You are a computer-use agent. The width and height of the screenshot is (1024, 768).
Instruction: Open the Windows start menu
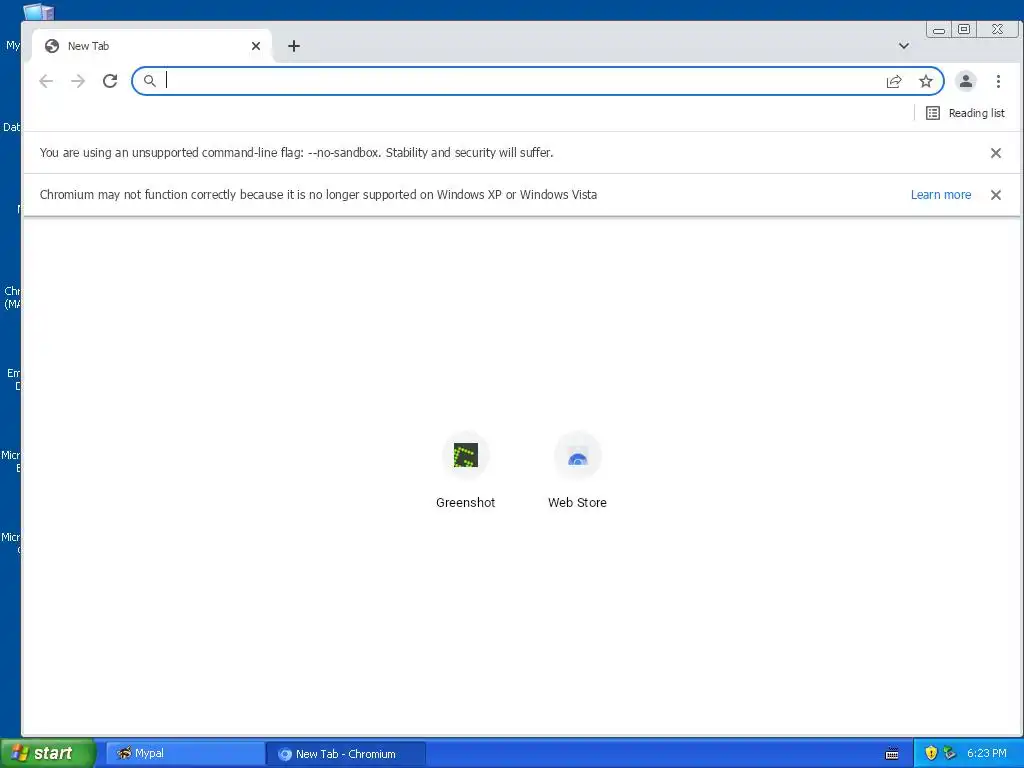tap(47, 754)
